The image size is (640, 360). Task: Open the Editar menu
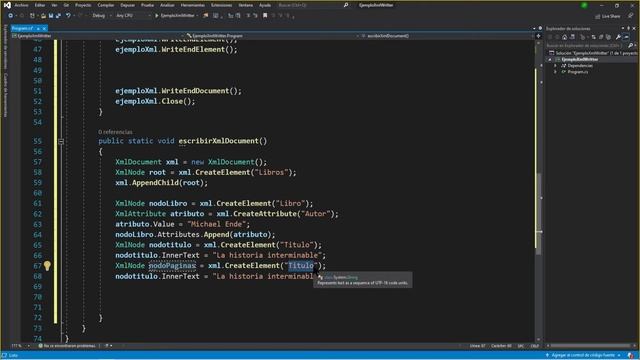tap(40, 5)
